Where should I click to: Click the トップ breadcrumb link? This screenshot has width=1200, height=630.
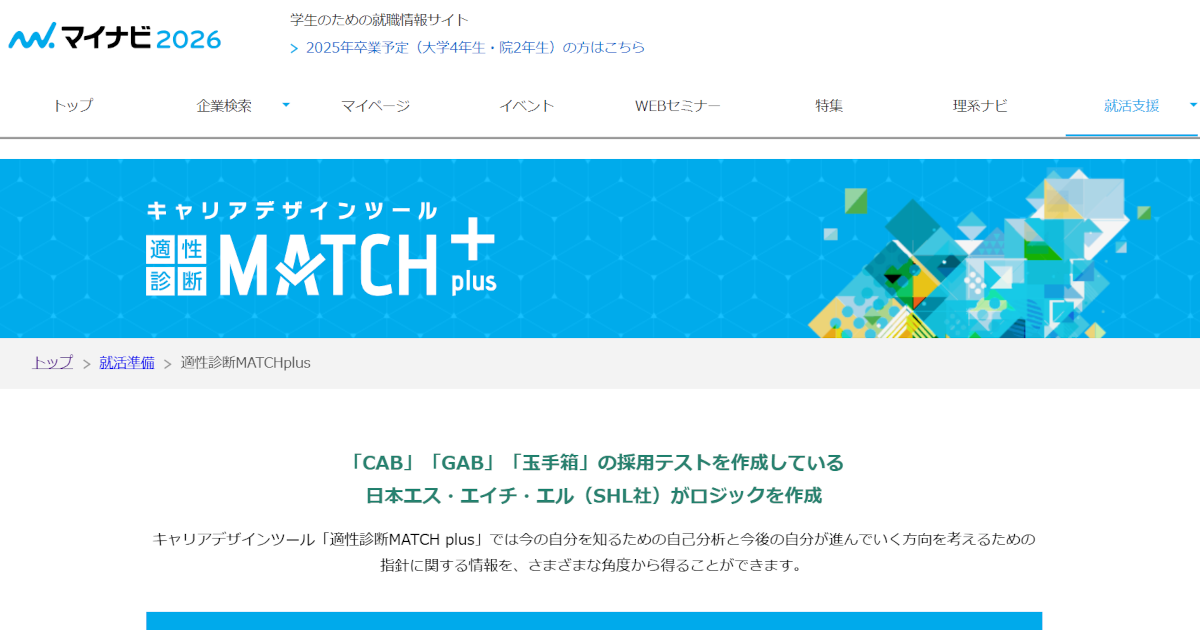(52, 363)
